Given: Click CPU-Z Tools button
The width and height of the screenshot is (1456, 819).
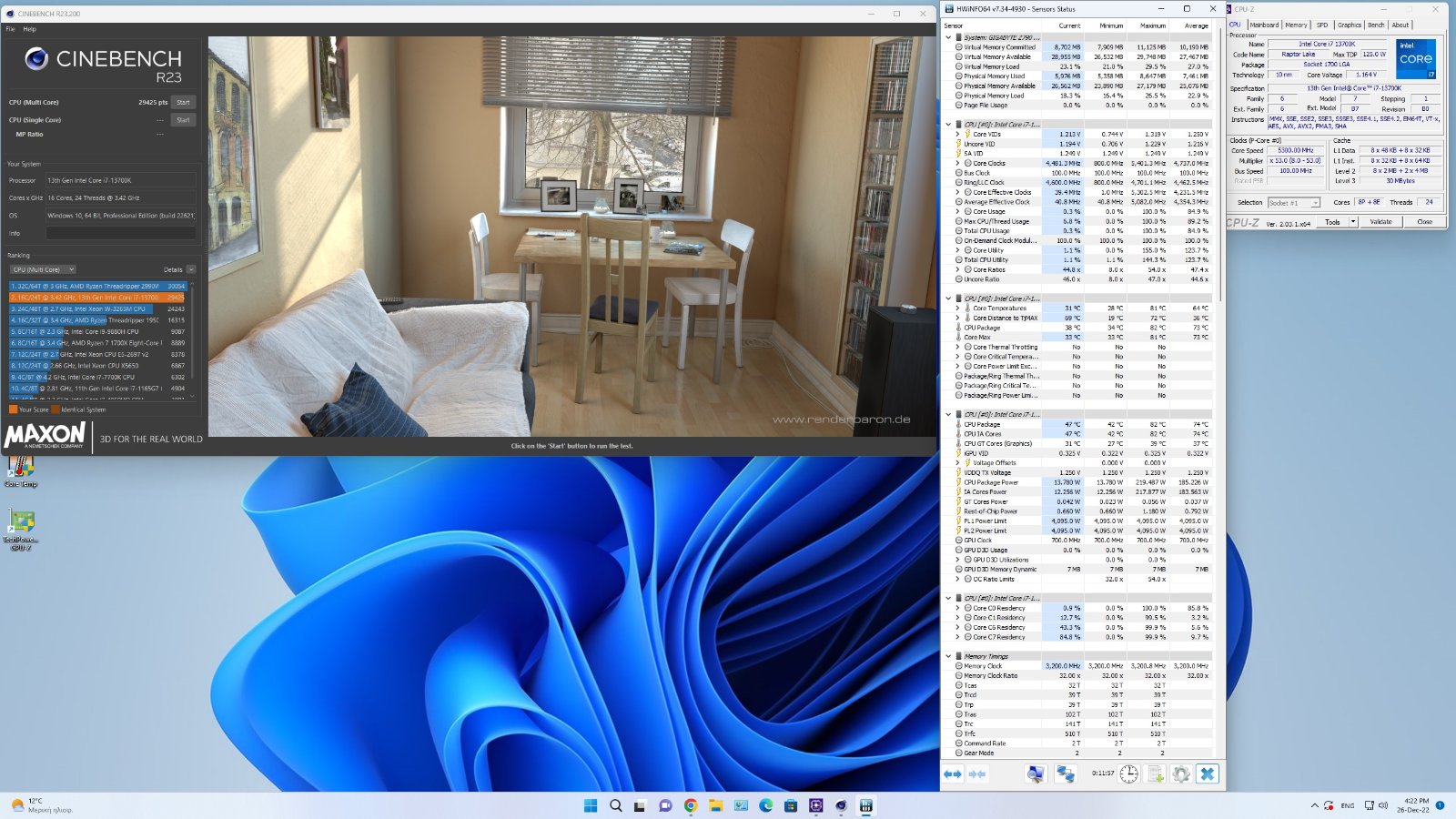Looking at the screenshot, I should [x=1332, y=222].
